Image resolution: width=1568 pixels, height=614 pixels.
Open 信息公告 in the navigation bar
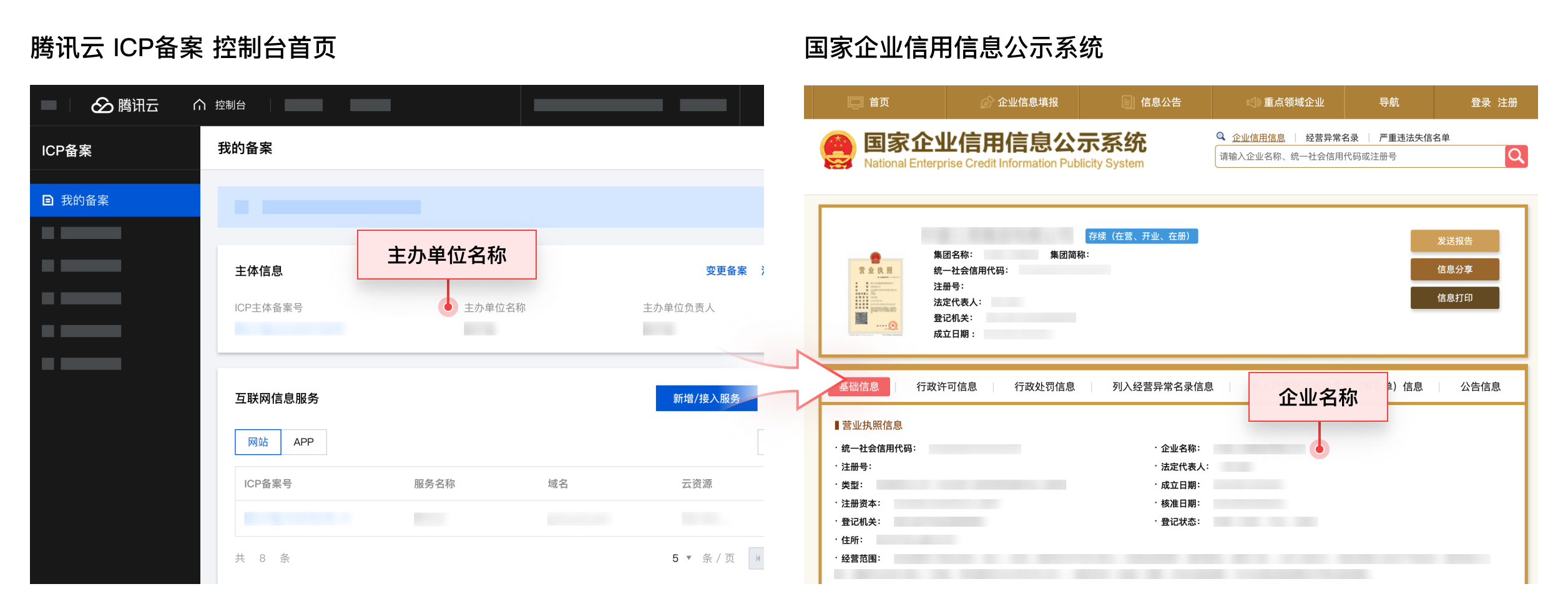(x=1160, y=102)
